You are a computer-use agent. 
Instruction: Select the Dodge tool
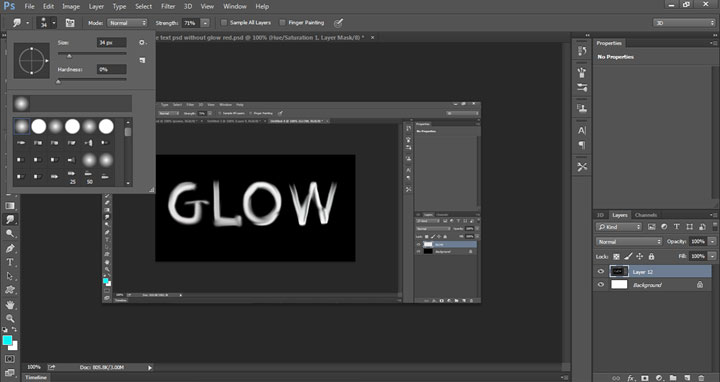coord(10,234)
